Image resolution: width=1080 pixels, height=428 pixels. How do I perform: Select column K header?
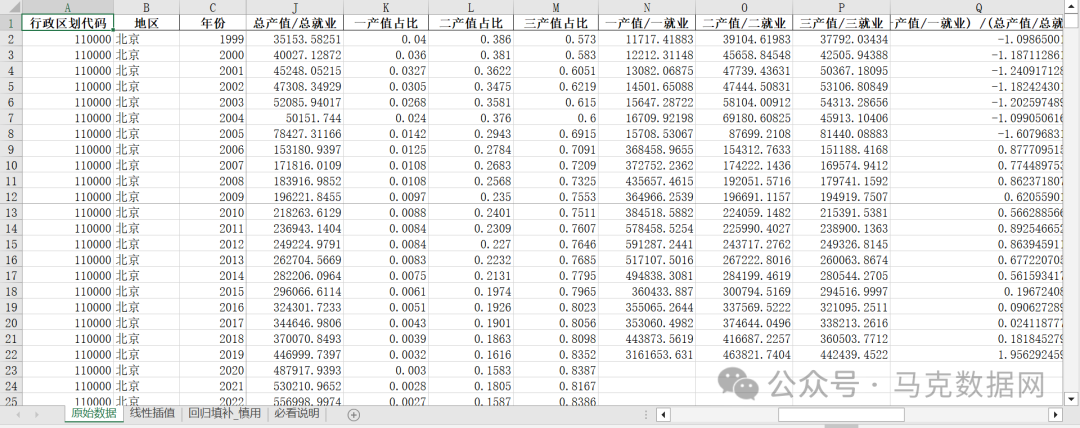click(386, 8)
